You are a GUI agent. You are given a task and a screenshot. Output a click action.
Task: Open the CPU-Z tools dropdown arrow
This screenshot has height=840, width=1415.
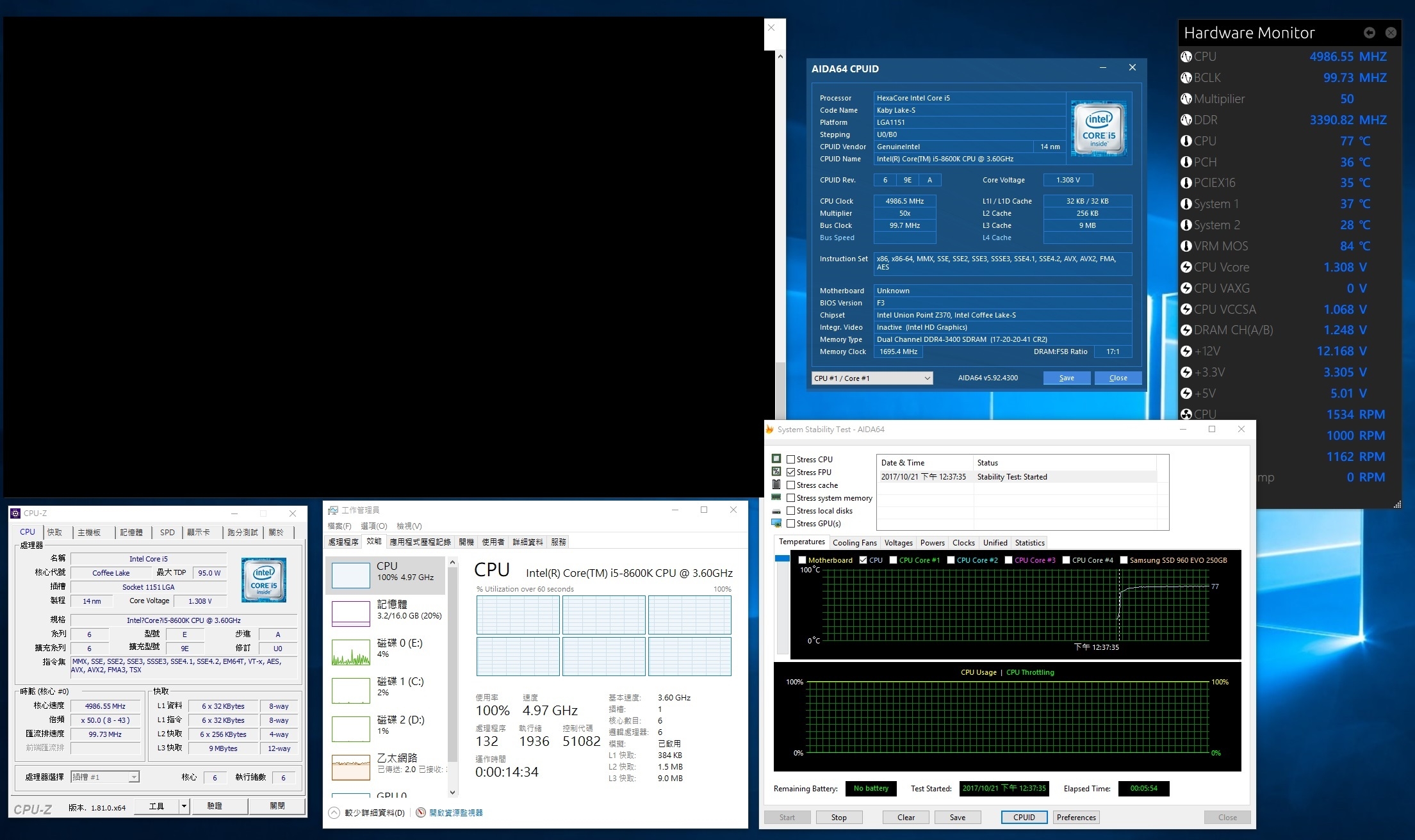click(184, 806)
